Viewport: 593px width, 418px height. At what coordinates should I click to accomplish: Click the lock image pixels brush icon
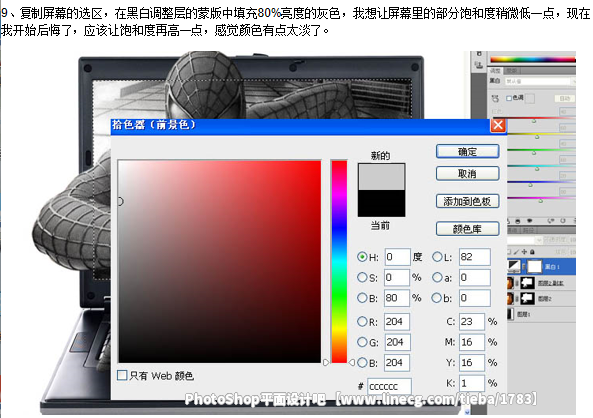coord(516,252)
